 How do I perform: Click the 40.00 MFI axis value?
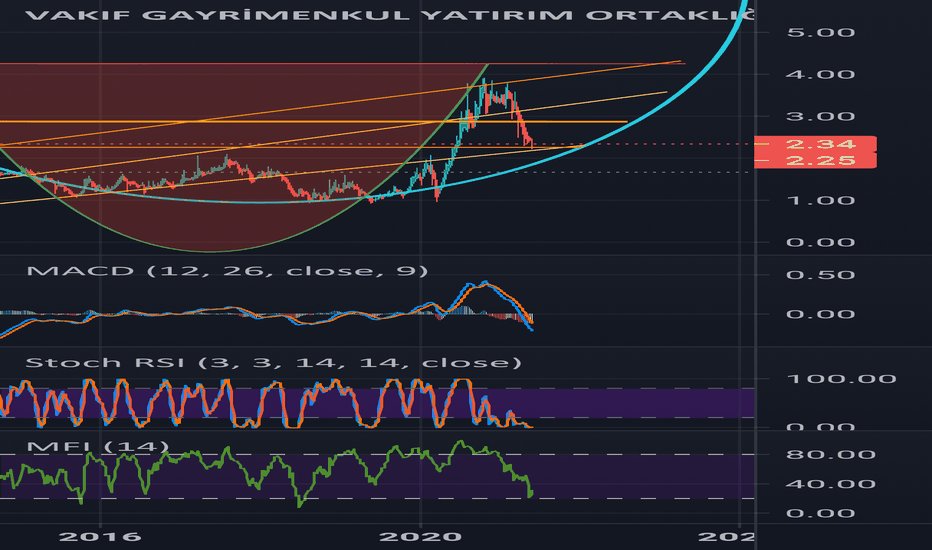830,484
